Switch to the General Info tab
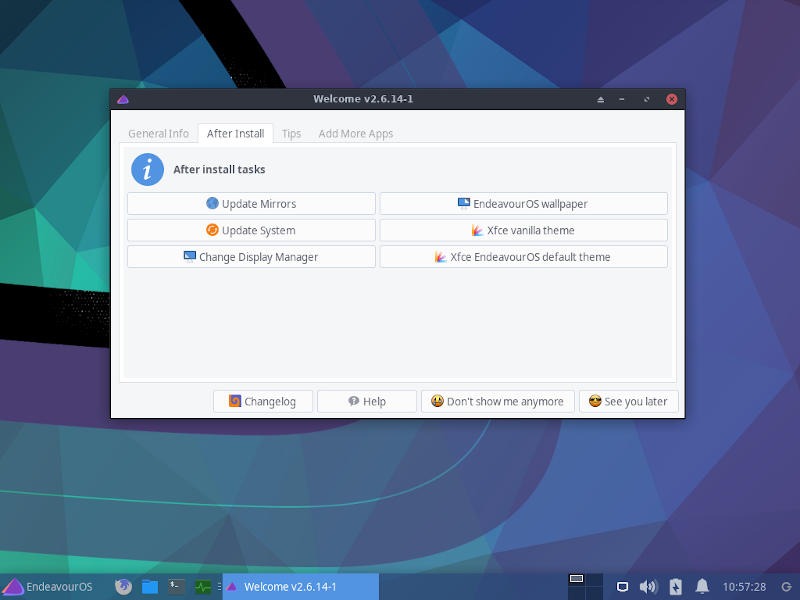This screenshot has width=800, height=600. pos(158,132)
